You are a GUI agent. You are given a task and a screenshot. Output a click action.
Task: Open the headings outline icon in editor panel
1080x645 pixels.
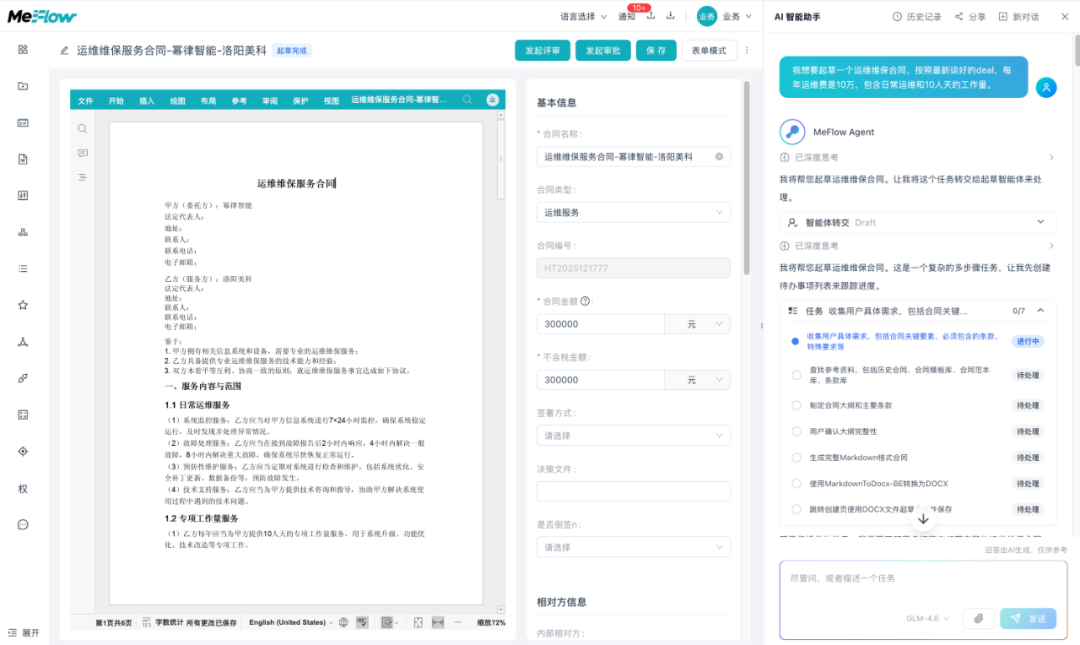click(x=83, y=177)
